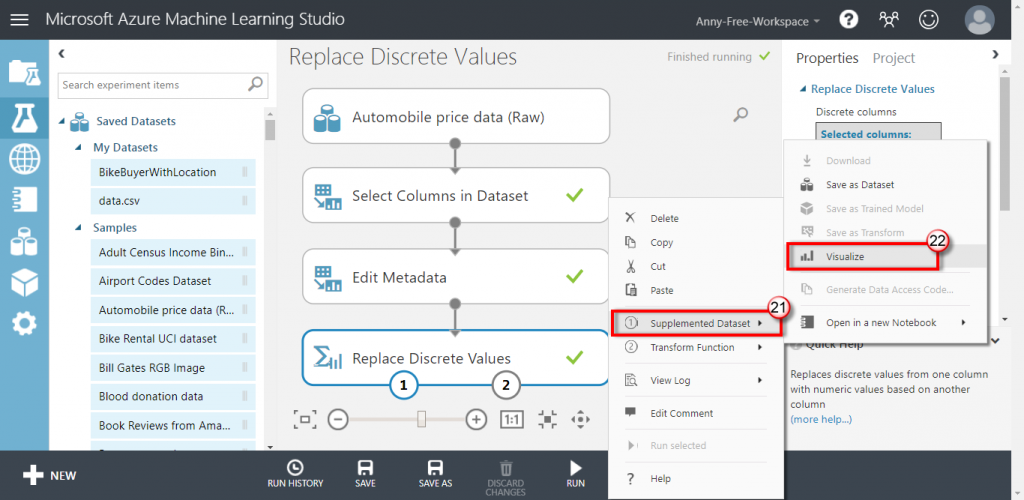The width and height of the screenshot is (1024, 500).
Task: Click the Run button in bottom bar
Action: (575, 473)
